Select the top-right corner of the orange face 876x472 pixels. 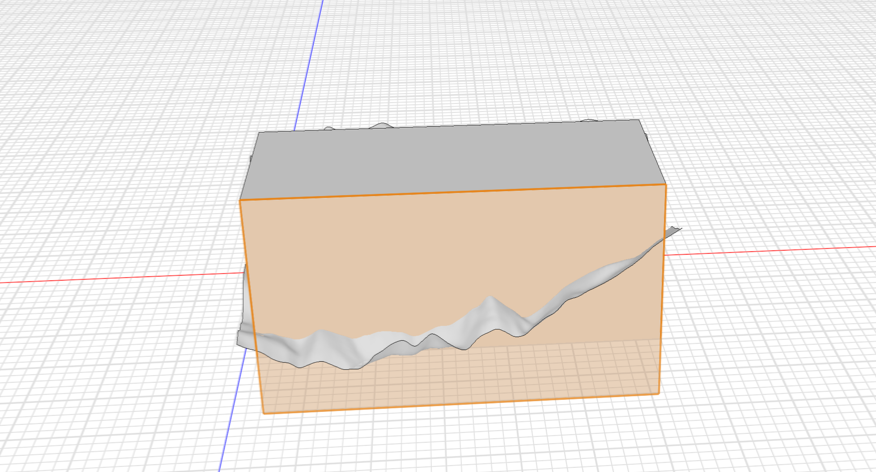666,185
